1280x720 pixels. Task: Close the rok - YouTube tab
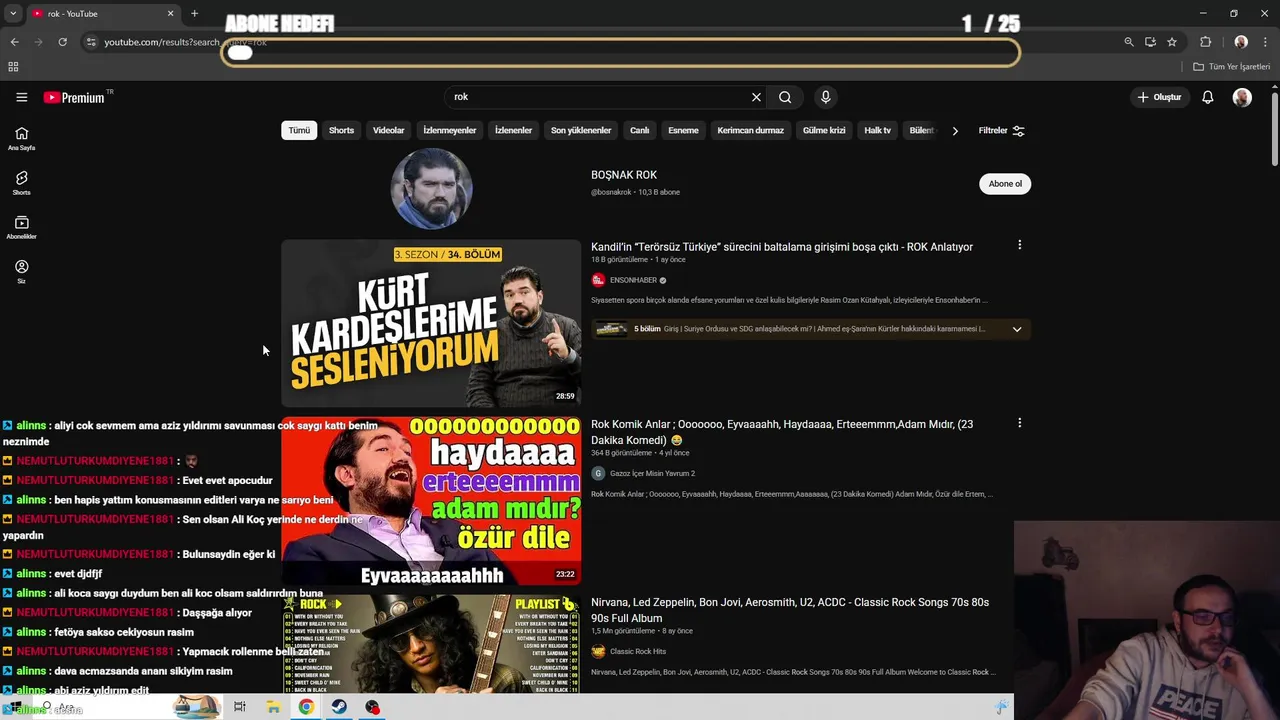click(x=170, y=14)
